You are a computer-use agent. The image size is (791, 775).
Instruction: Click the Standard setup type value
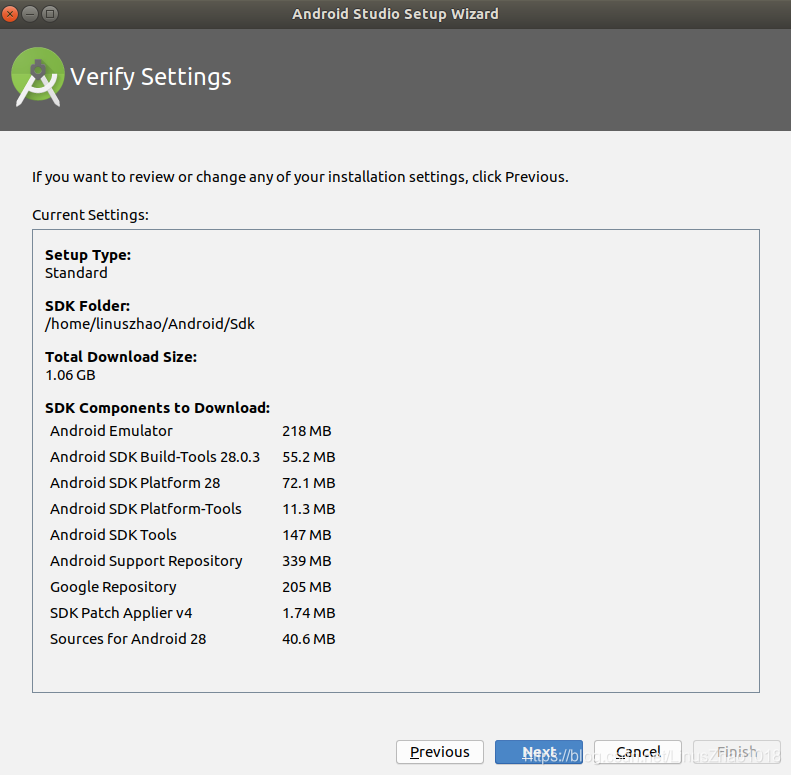pyautogui.click(x=76, y=273)
